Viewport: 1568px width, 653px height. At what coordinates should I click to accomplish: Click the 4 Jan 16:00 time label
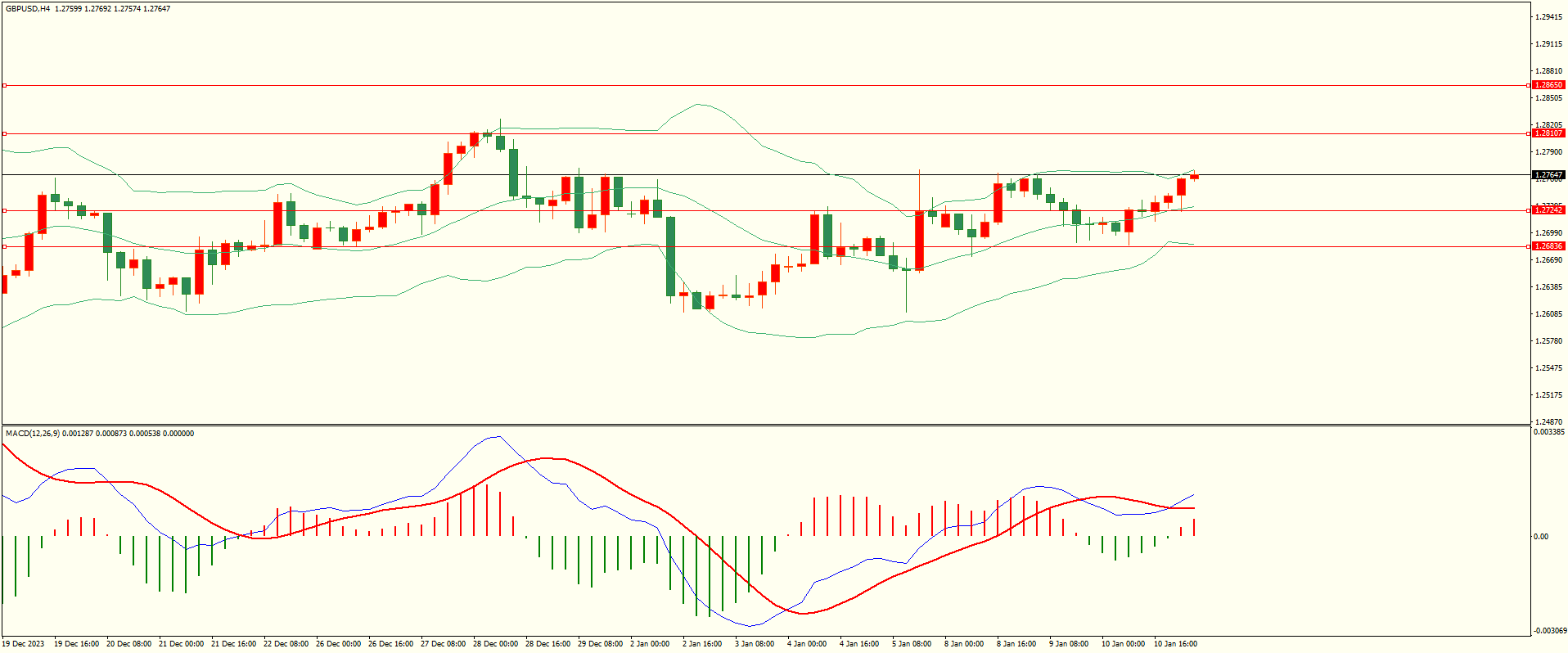pos(860,644)
